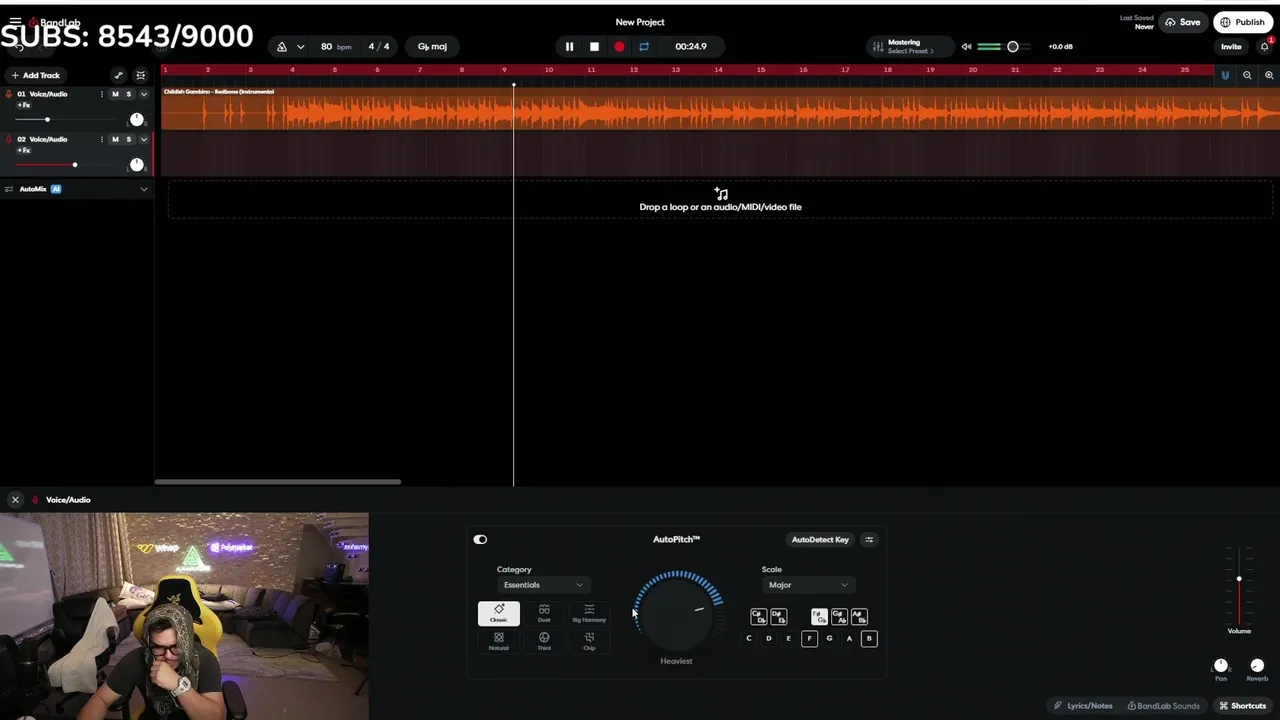
Task: Open the metronome options chevron
Action: 300,47
